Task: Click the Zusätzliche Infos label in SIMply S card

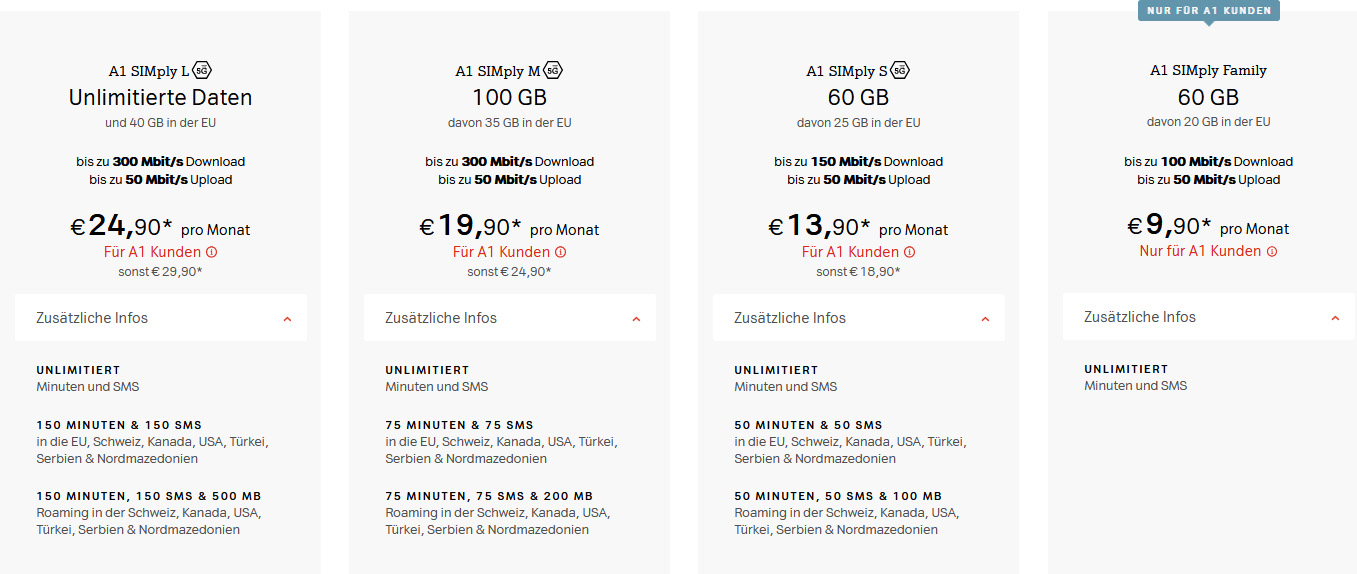Action: tap(790, 318)
